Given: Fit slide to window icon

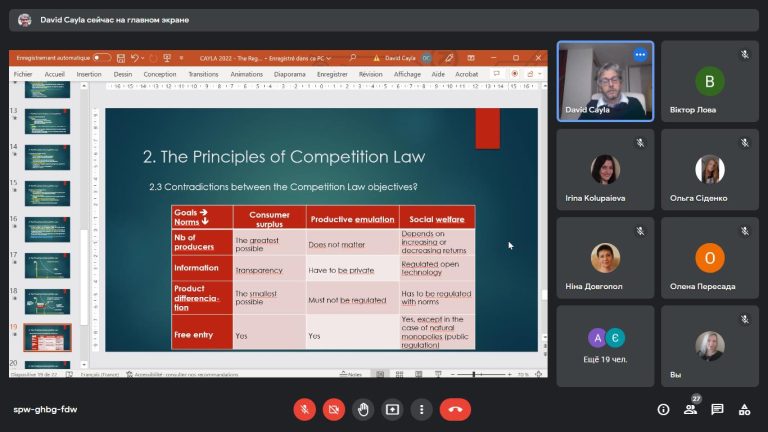Looking at the screenshot, I should pyautogui.click(x=538, y=374).
